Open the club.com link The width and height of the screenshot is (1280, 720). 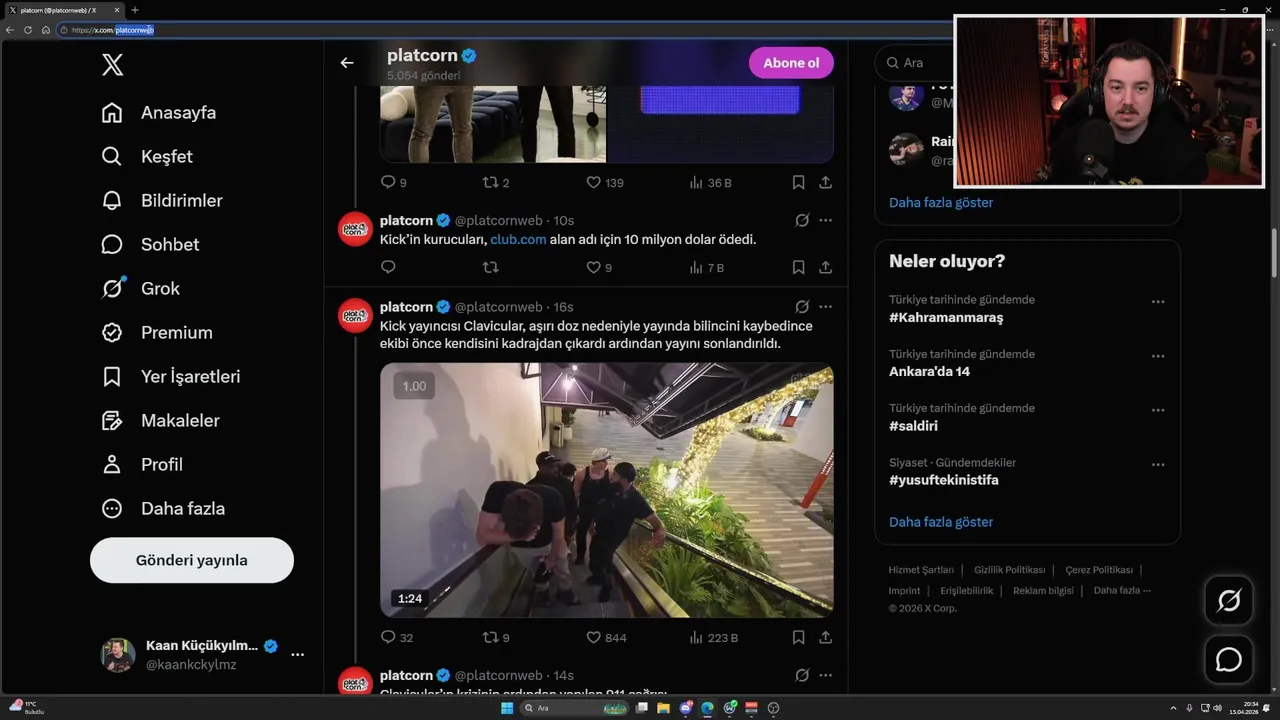coord(518,240)
